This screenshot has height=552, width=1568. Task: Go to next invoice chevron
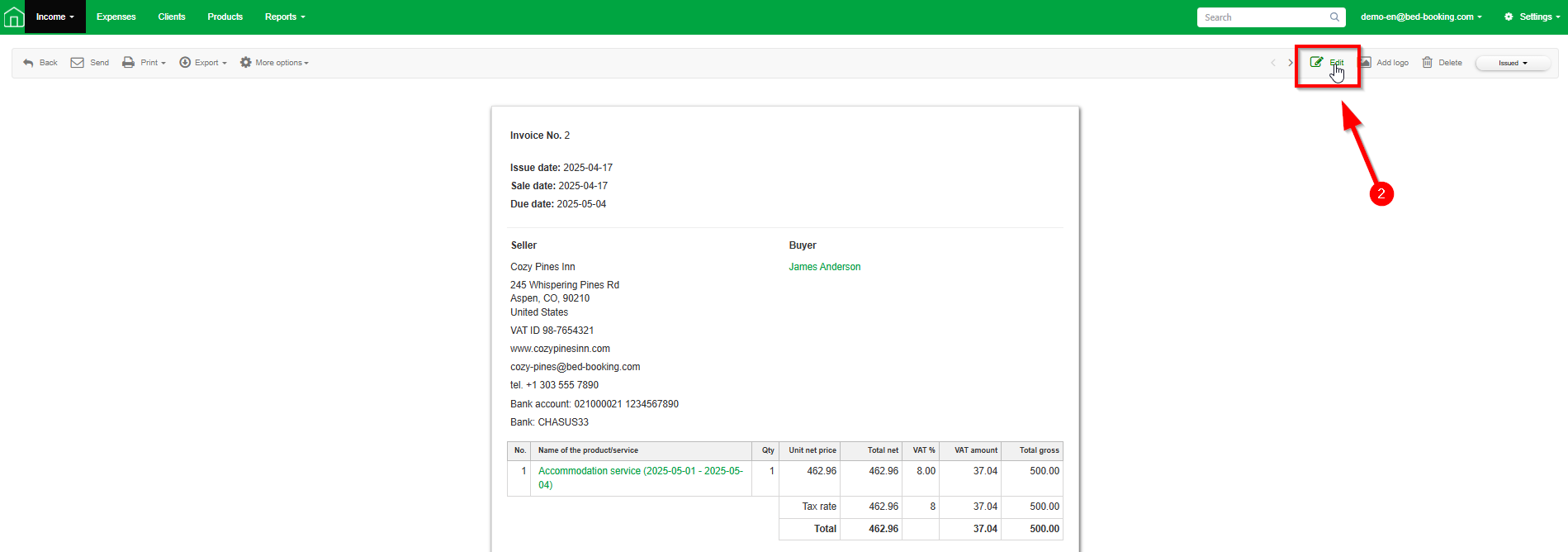click(x=1291, y=63)
